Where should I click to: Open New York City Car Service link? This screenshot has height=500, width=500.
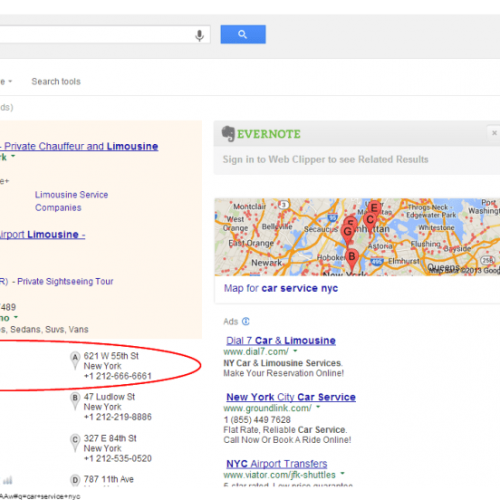click(x=291, y=397)
